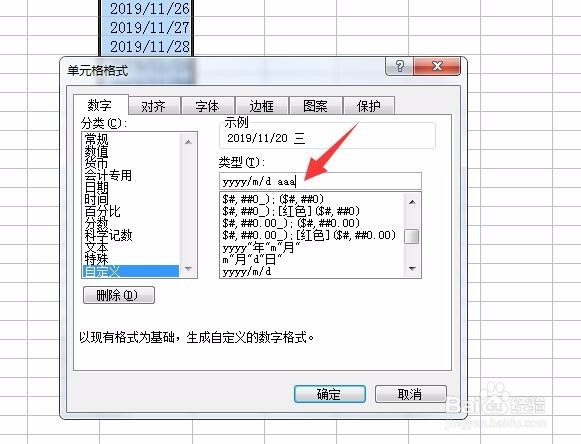Select 常规 category
The height and width of the screenshot is (444, 581).
click(x=130, y=139)
